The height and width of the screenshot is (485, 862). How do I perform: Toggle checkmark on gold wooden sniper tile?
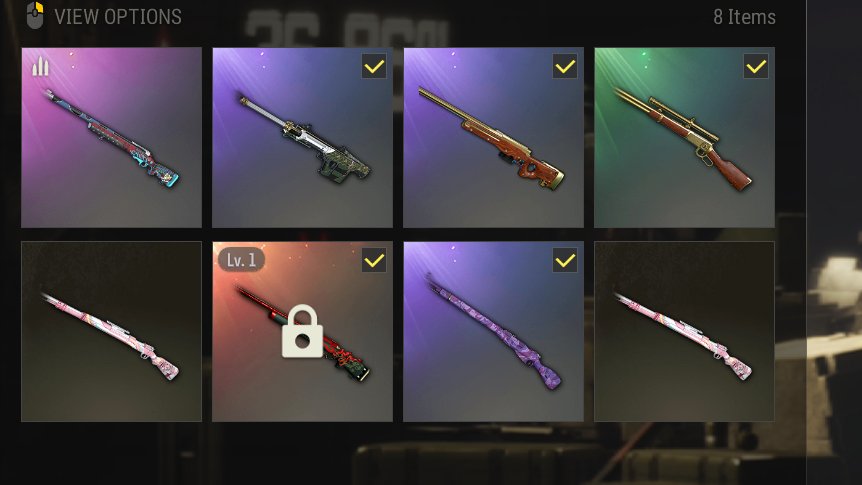coord(565,66)
